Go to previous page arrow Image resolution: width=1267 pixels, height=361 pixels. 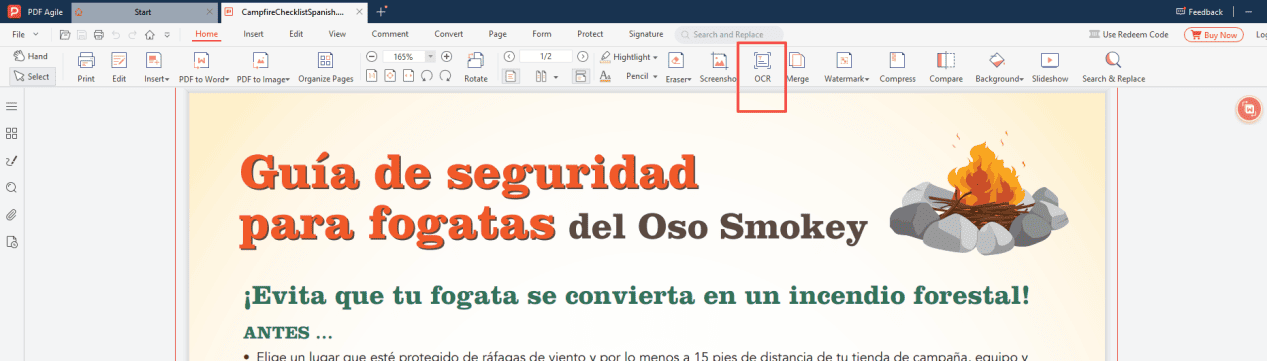[x=508, y=57]
